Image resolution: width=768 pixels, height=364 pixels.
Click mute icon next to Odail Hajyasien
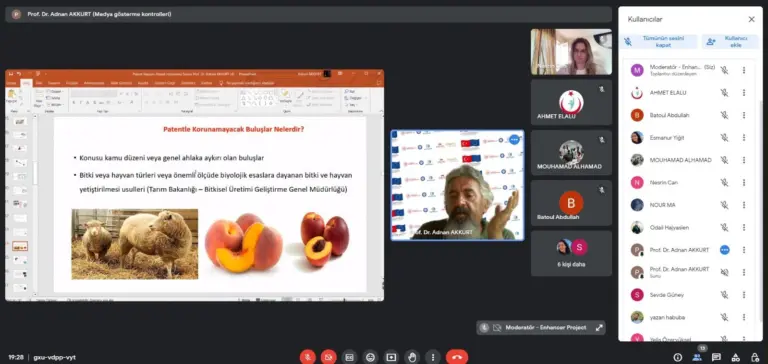pyautogui.click(x=724, y=227)
